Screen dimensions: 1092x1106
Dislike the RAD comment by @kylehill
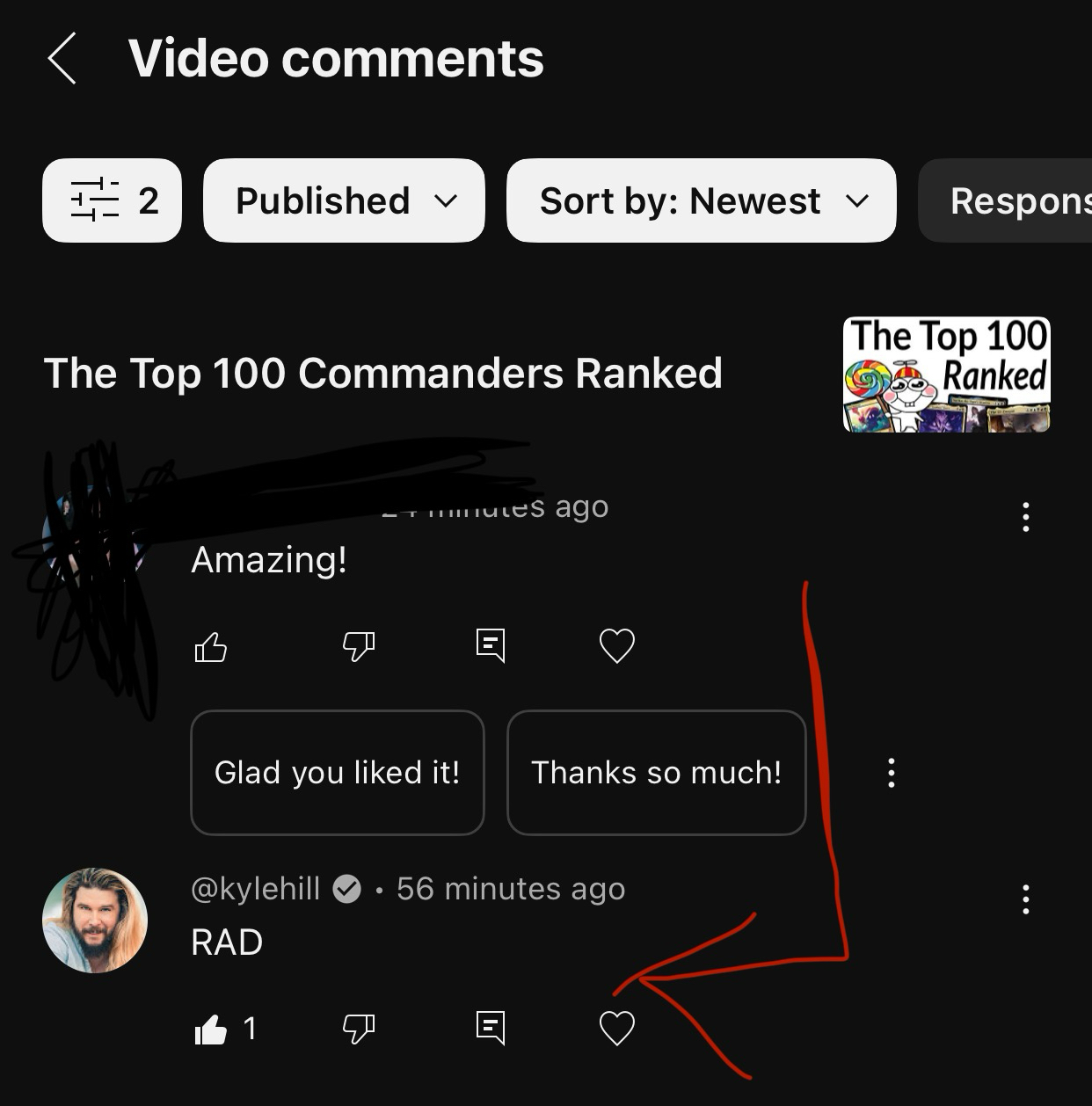point(359,1028)
